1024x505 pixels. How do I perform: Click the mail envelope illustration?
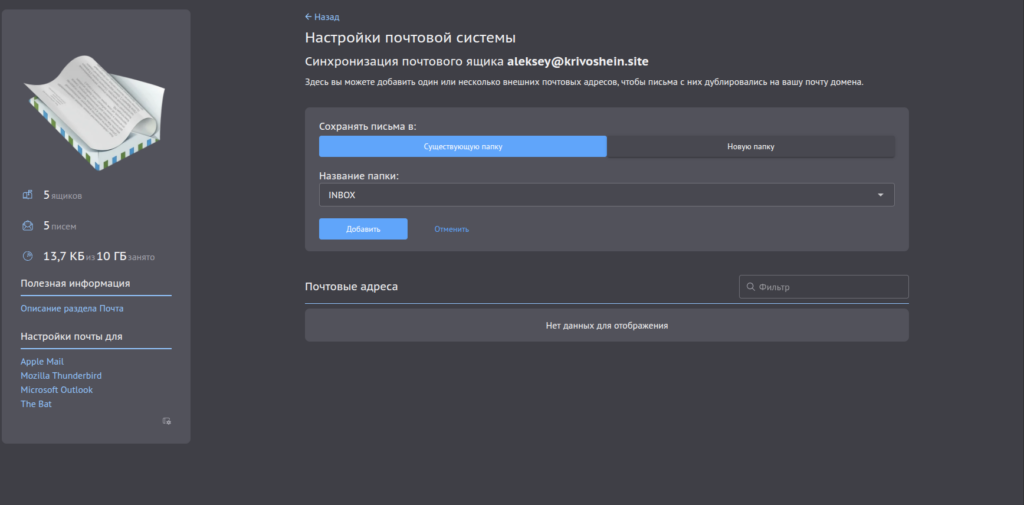[95, 113]
